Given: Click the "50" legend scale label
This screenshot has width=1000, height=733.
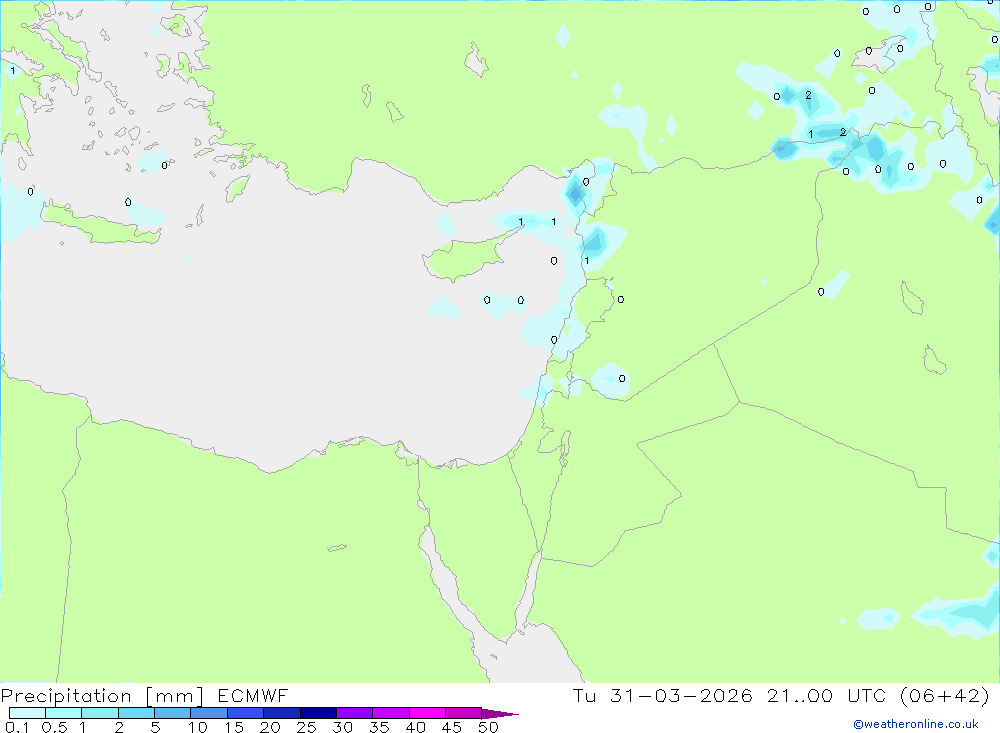Looking at the screenshot, I should click(x=489, y=727).
